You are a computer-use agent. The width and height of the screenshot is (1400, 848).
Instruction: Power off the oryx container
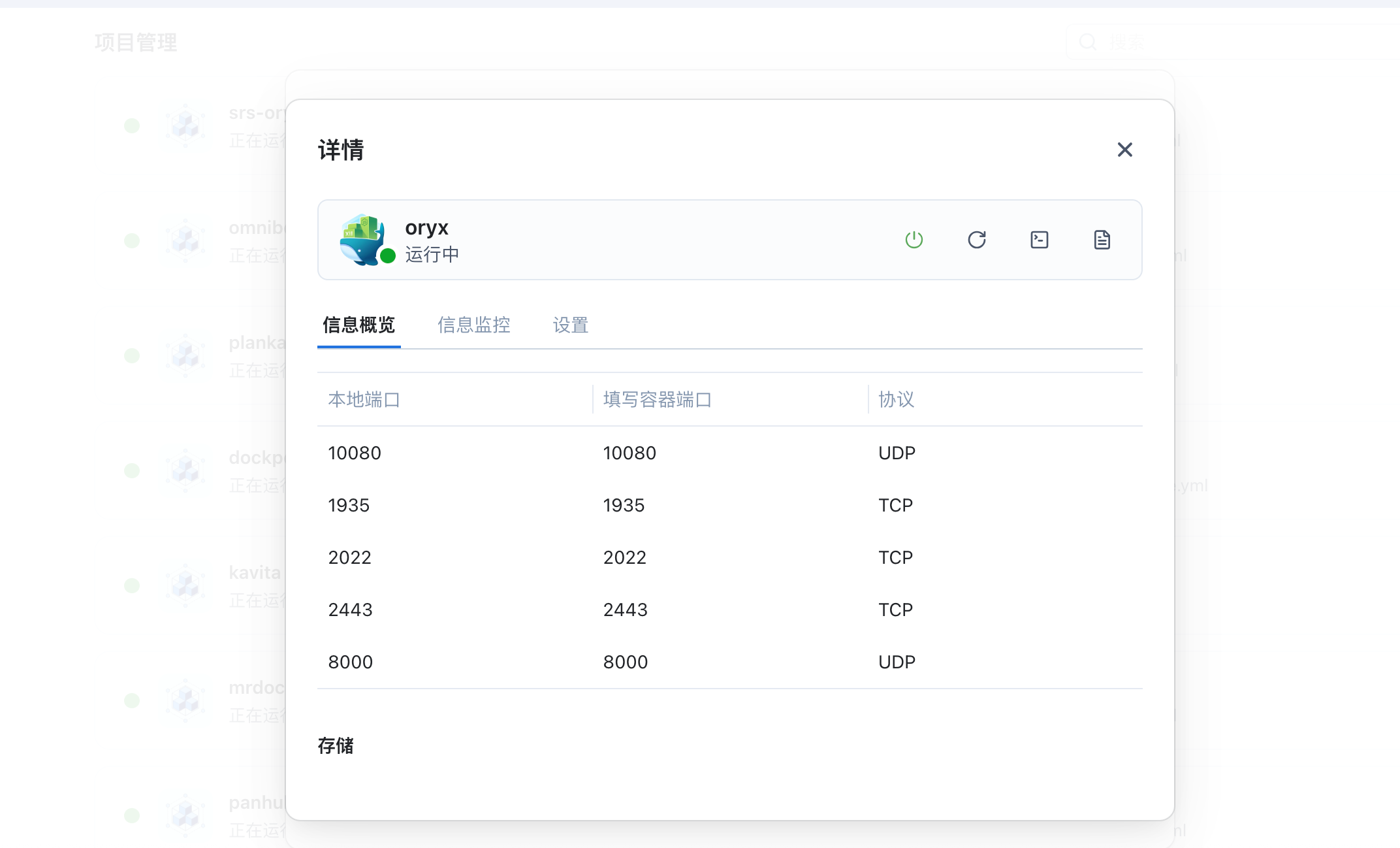pyautogui.click(x=914, y=240)
